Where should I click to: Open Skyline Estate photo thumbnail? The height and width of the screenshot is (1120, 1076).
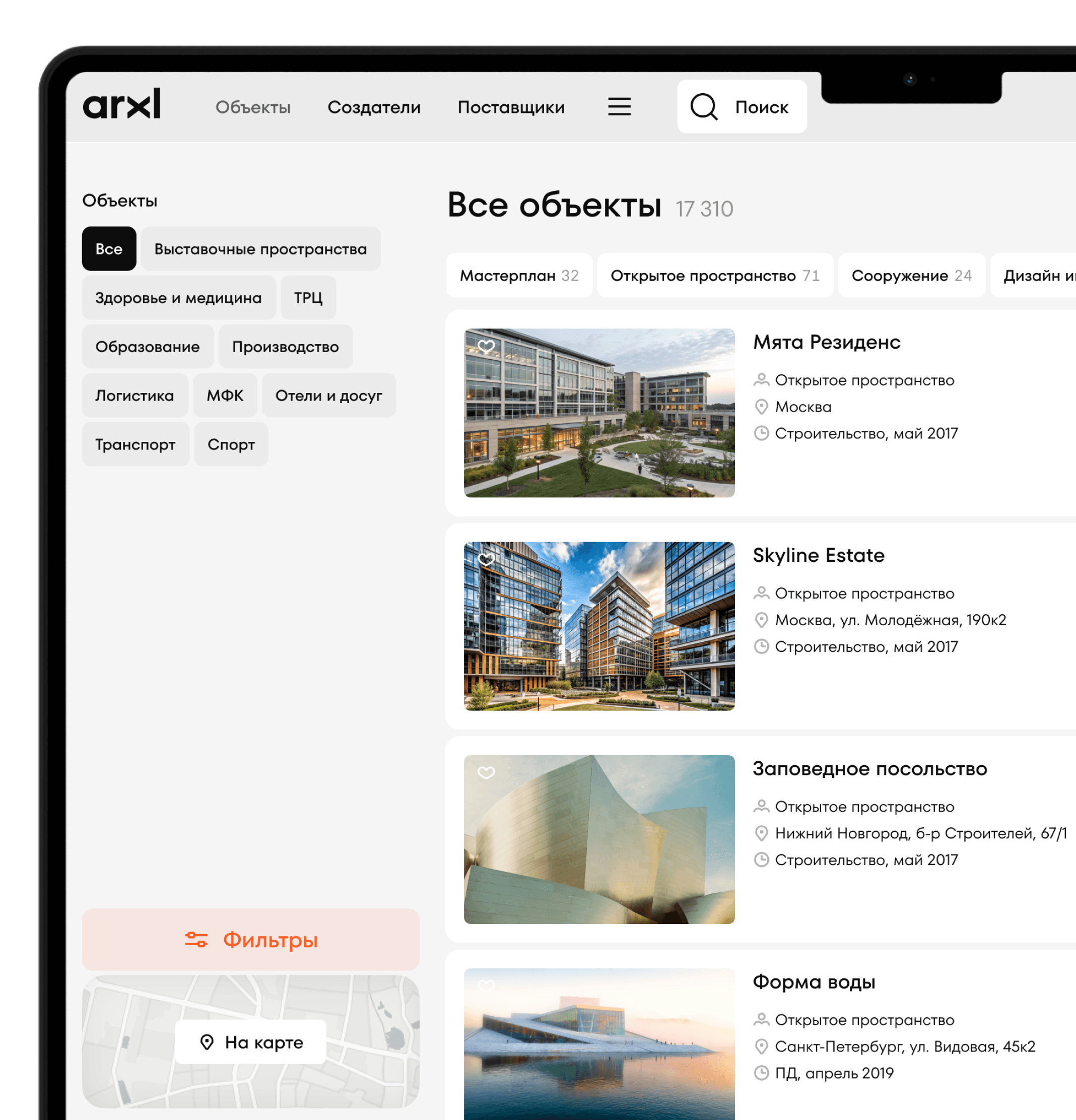tap(599, 626)
